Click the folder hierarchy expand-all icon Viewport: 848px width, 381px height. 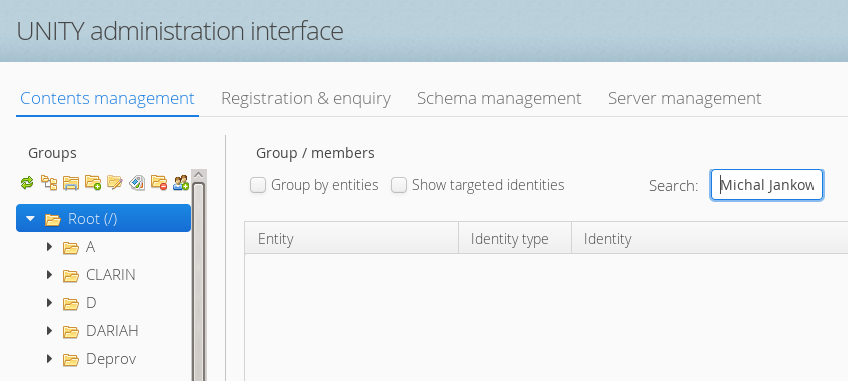point(49,183)
